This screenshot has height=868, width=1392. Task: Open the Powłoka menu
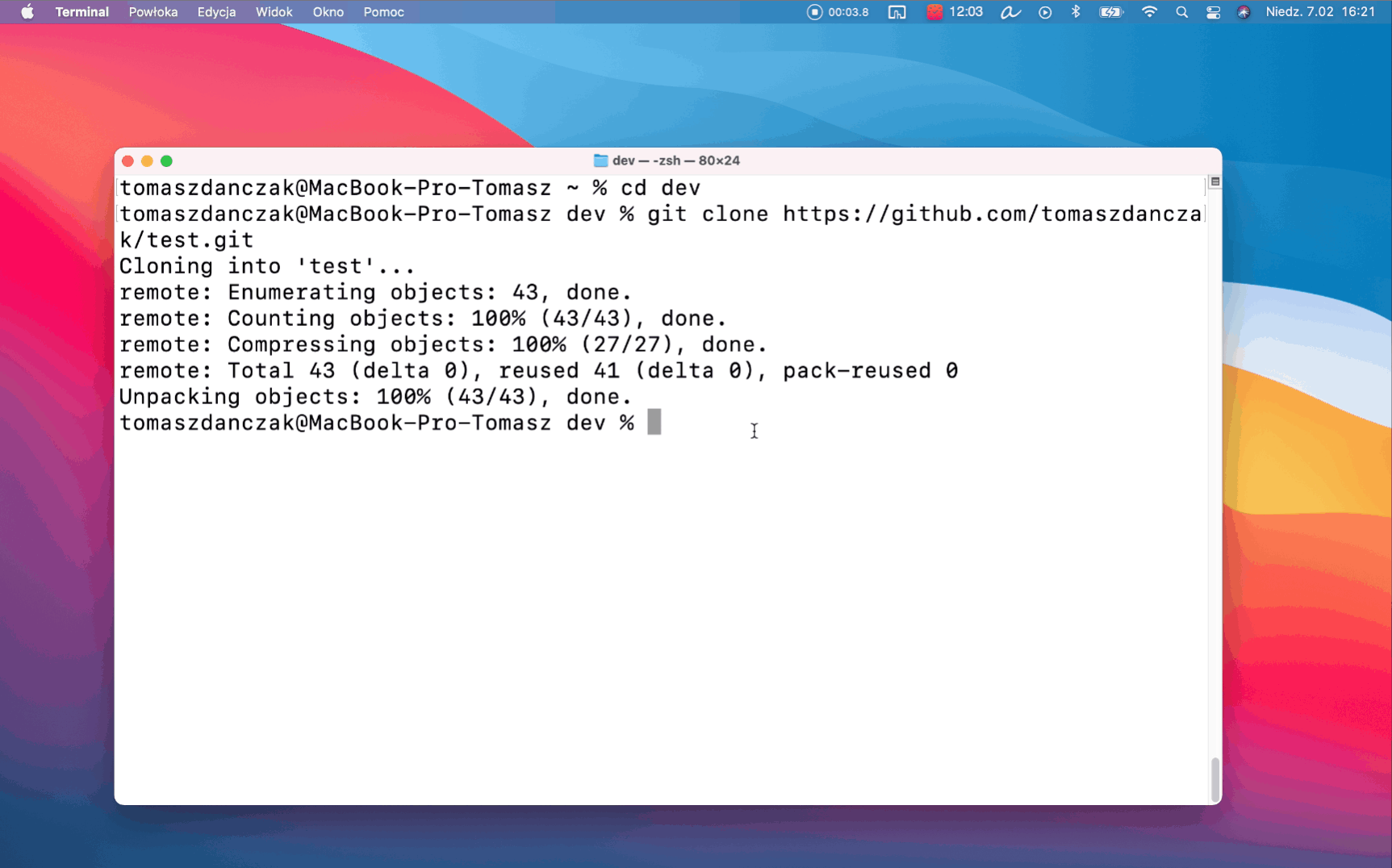pyautogui.click(x=153, y=12)
